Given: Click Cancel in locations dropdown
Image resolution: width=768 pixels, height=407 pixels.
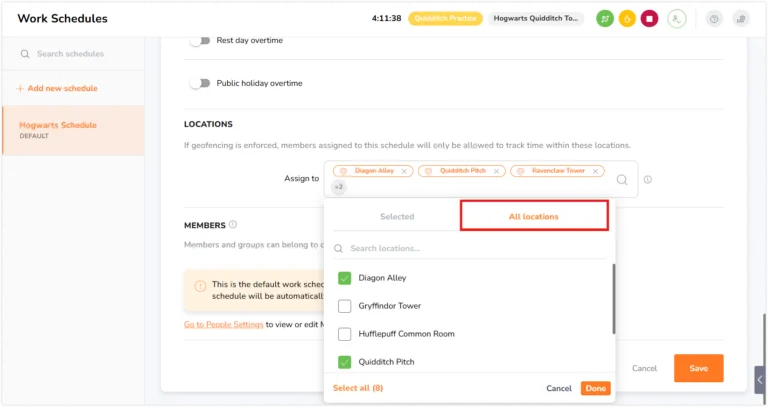Looking at the screenshot, I should pos(559,388).
